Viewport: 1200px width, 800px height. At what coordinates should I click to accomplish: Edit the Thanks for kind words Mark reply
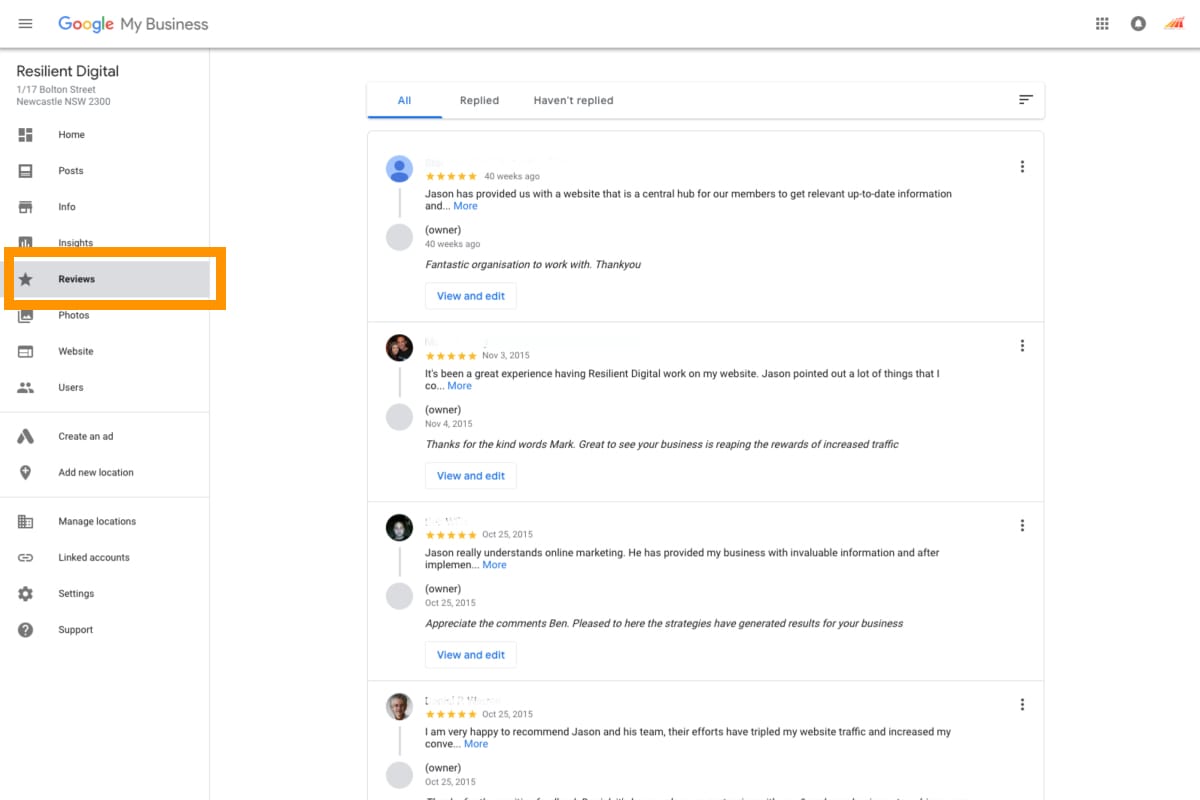click(471, 476)
